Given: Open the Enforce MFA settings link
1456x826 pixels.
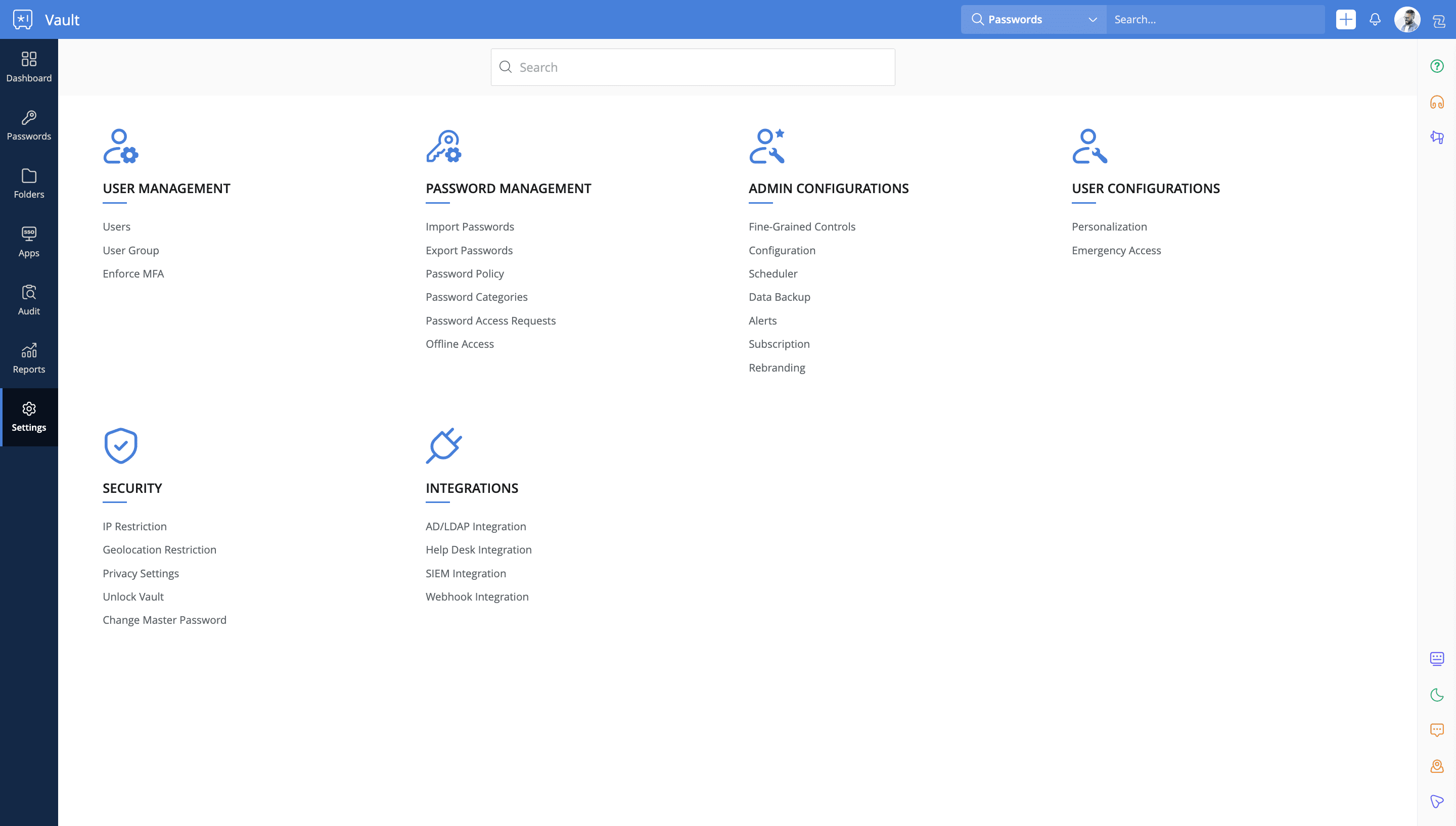Looking at the screenshot, I should tap(133, 273).
